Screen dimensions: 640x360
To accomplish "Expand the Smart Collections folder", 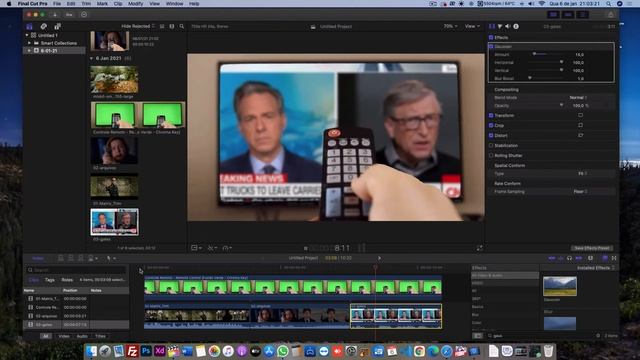I will [29, 43].
